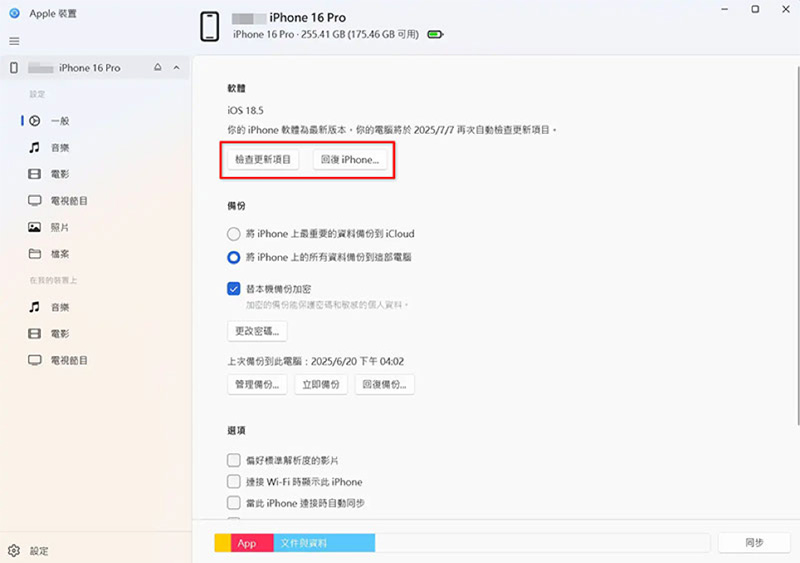Screen dimensions: 800x563
Task: Click the large phone icon in header
Action: [209, 27]
